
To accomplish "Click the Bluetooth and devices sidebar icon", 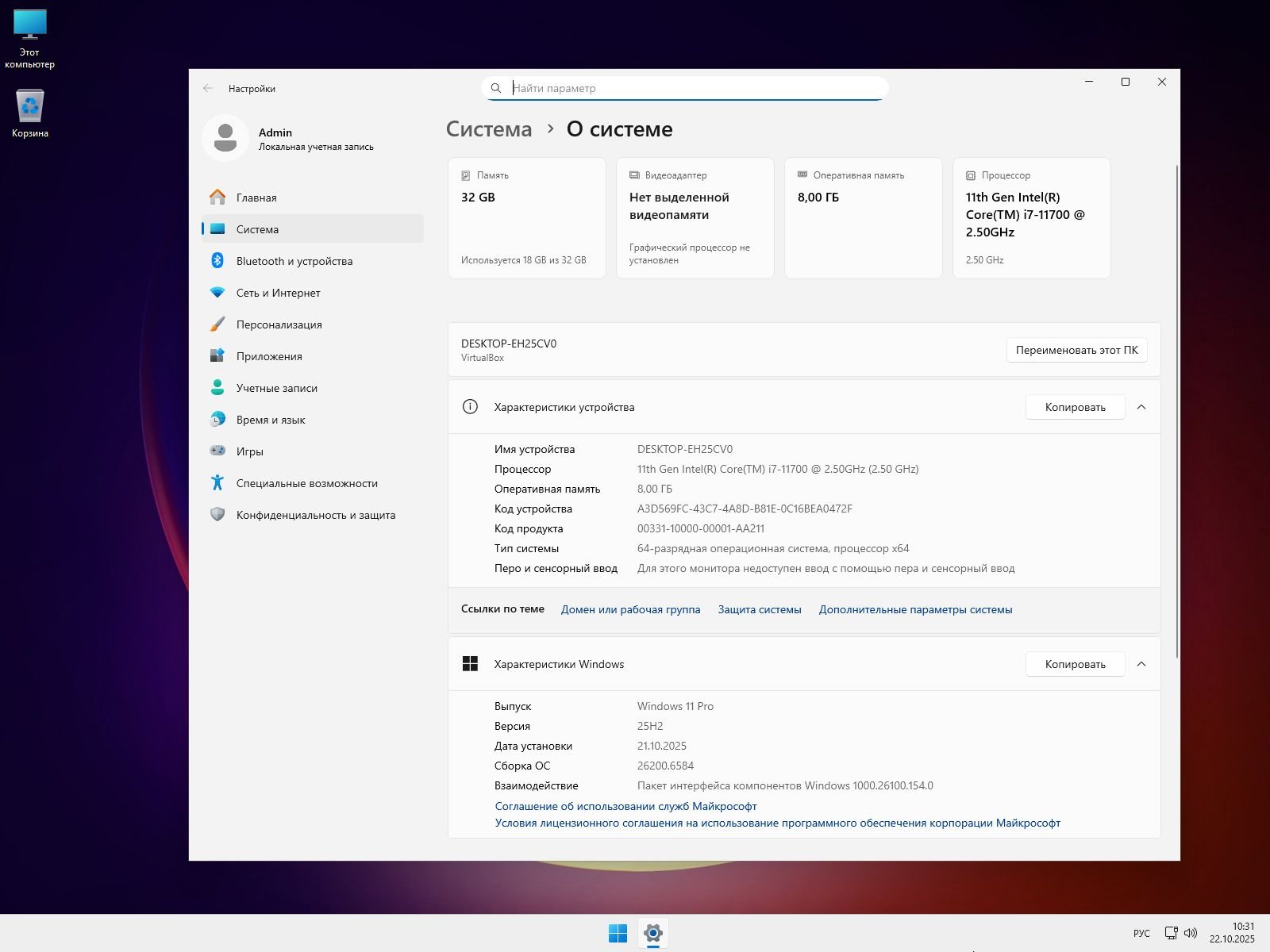I will click(217, 261).
